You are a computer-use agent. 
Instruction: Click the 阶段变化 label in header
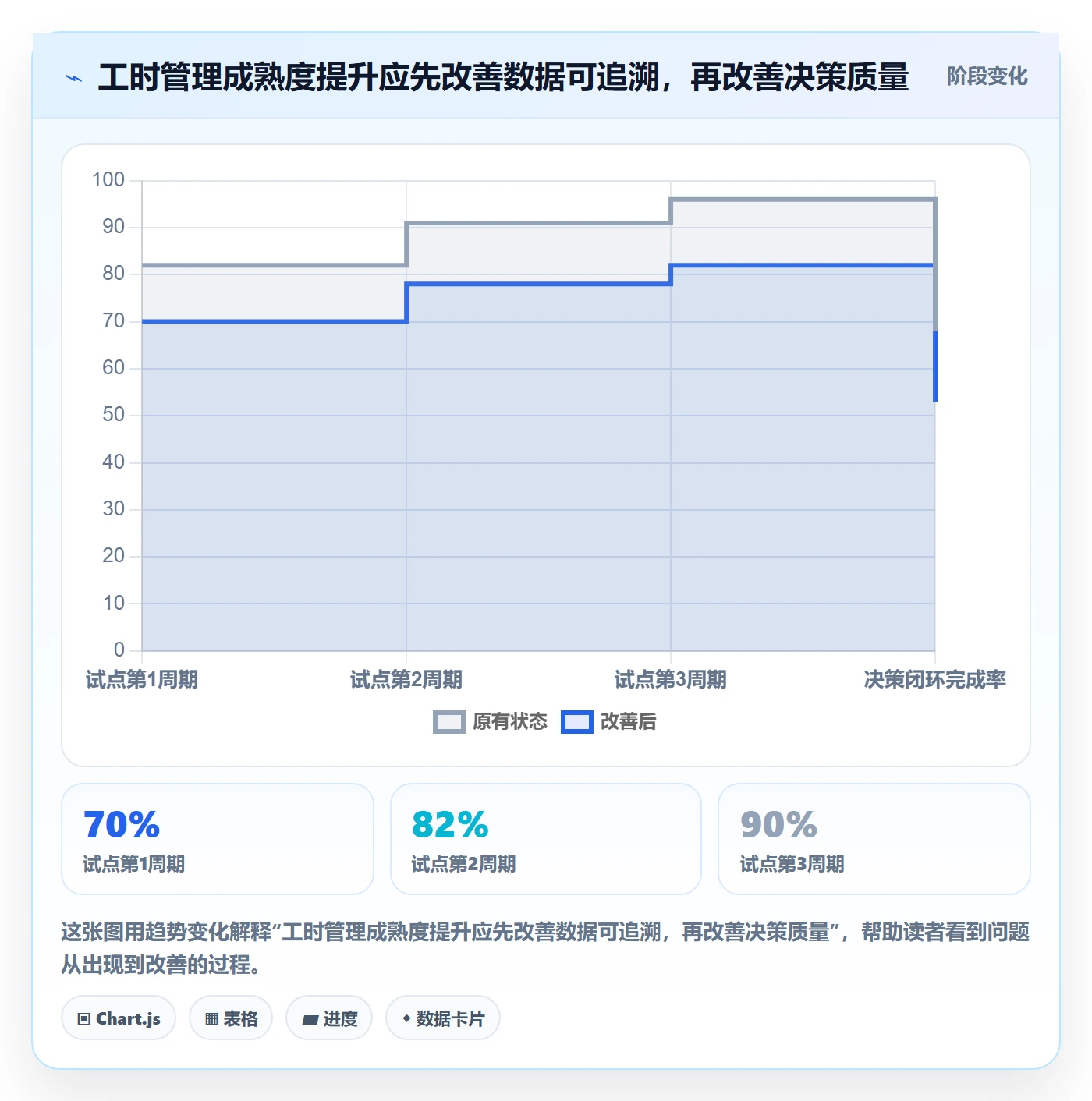(x=987, y=76)
